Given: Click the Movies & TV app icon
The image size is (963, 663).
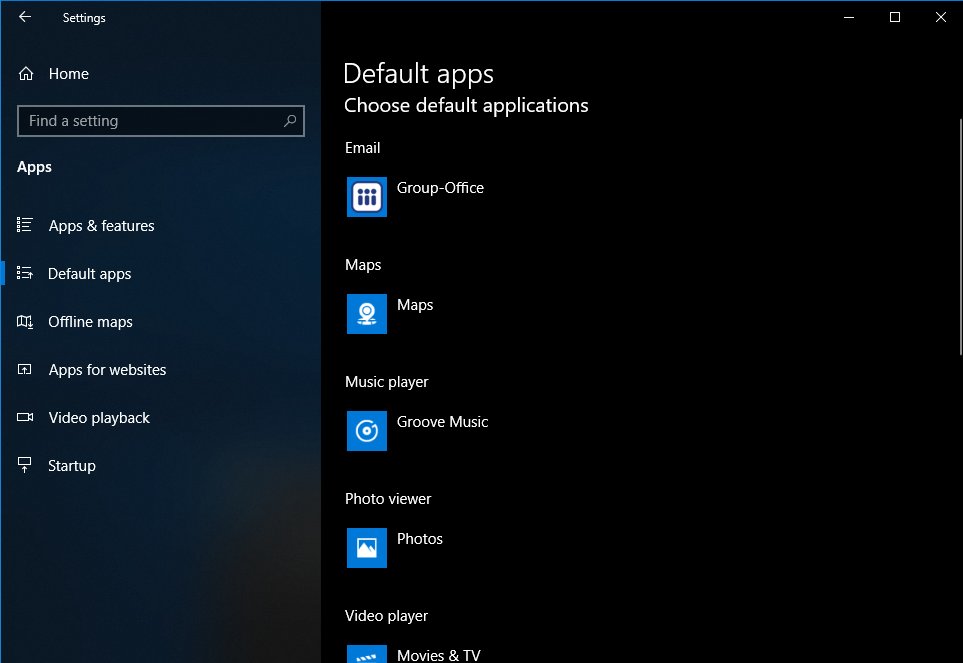Looking at the screenshot, I should click(x=367, y=654).
